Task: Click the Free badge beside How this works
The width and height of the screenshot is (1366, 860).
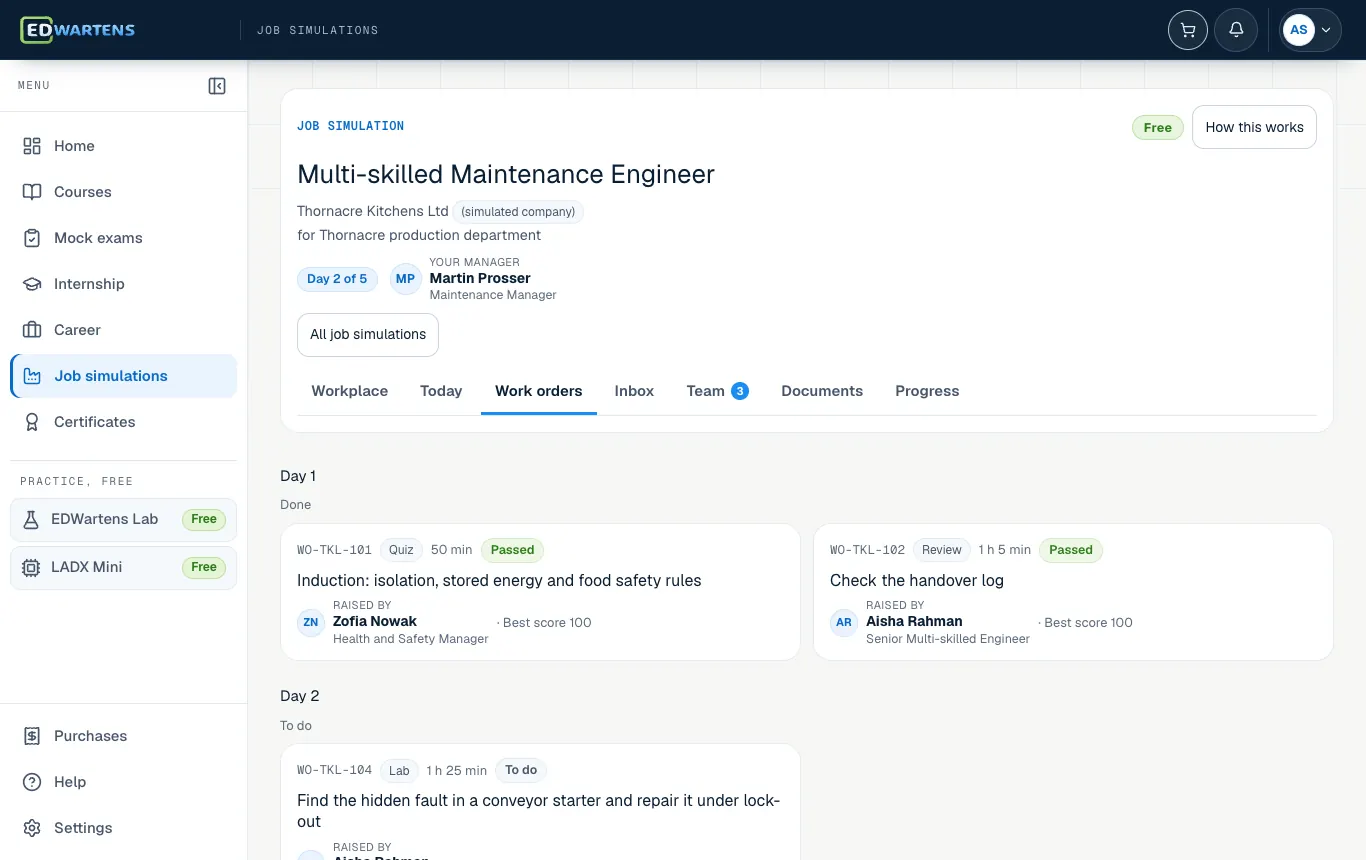Action: click(x=1158, y=128)
